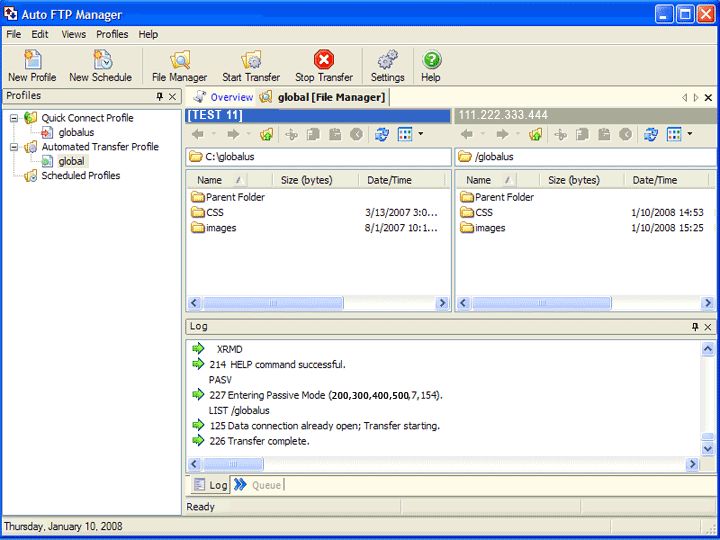Image resolution: width=720 pixels, height=540 pixels.
Task: Select global [File Manager] tab
Action: tap(322, 97)
